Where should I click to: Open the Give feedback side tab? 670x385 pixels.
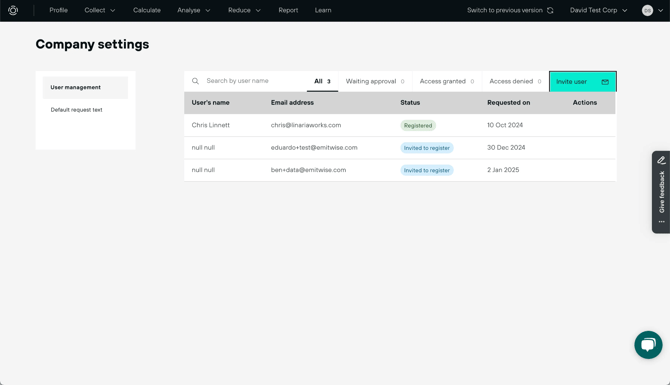coord(661,192)
